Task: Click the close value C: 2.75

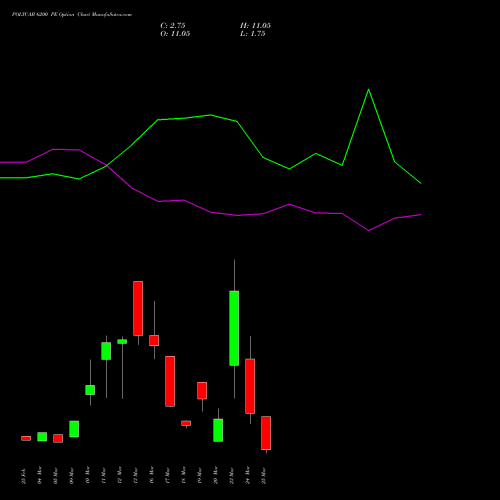Action: tap(173, 25)
